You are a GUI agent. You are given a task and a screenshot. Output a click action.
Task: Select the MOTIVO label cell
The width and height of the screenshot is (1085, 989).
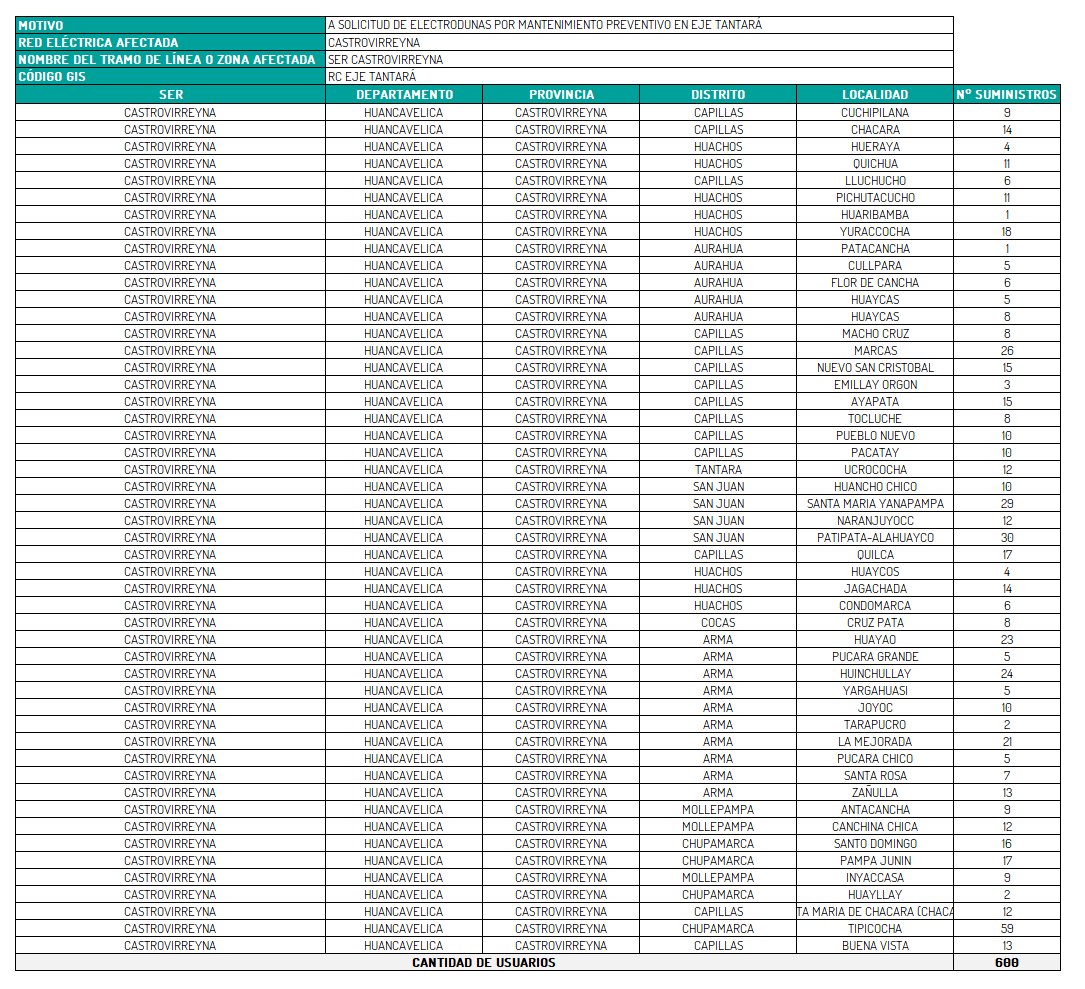point(170,25)
